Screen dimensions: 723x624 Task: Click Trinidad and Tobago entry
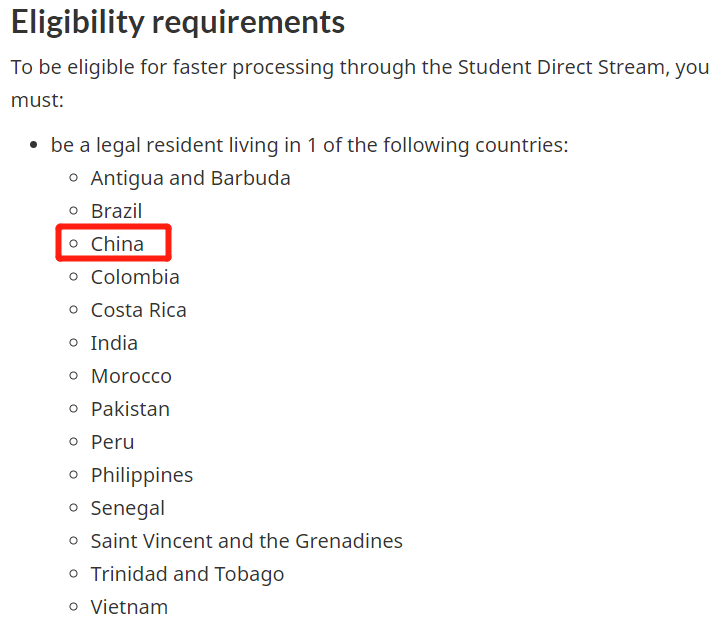pyautogui.click(x=187, y=574)
